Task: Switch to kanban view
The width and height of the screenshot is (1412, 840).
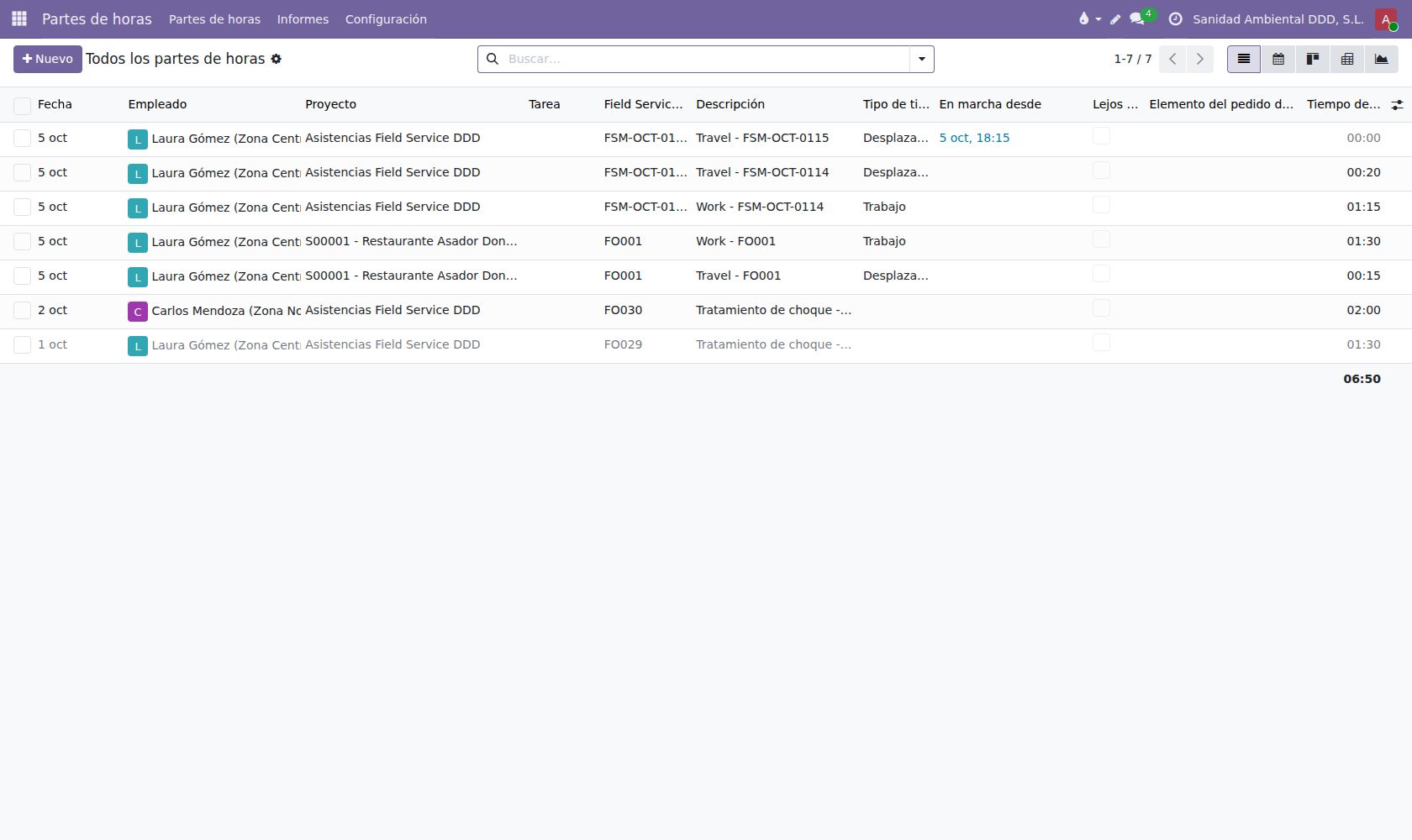Action: point(1313,59)
